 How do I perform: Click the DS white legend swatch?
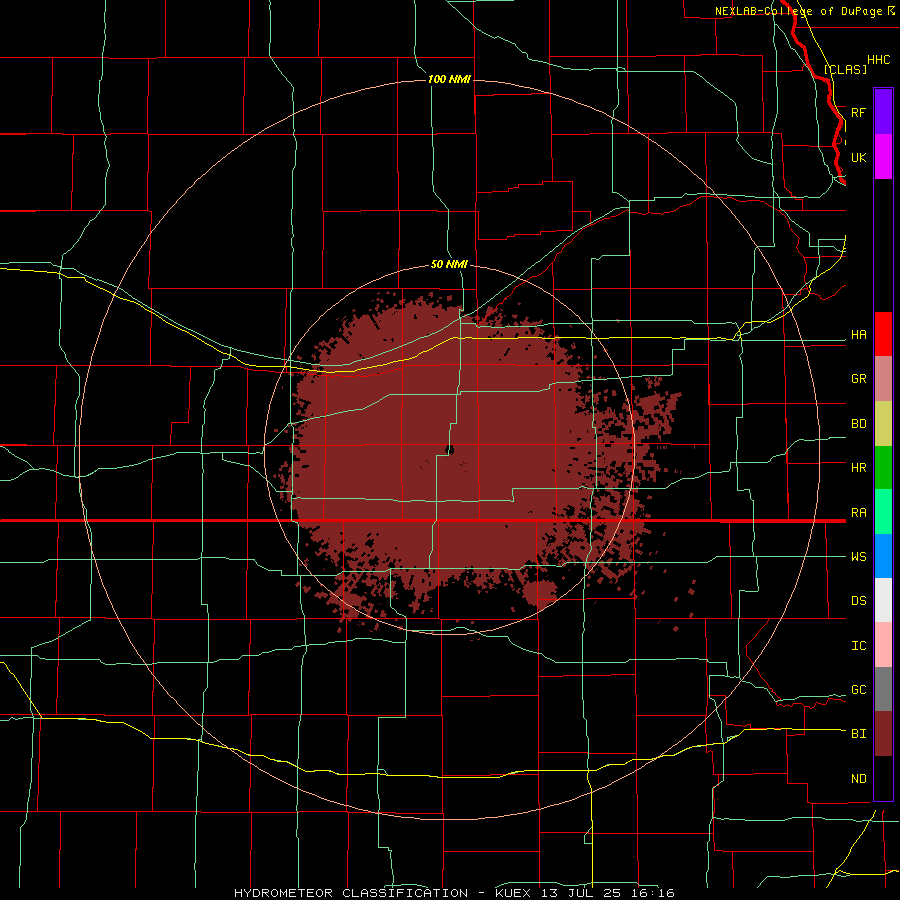click(x=883, y=600)
